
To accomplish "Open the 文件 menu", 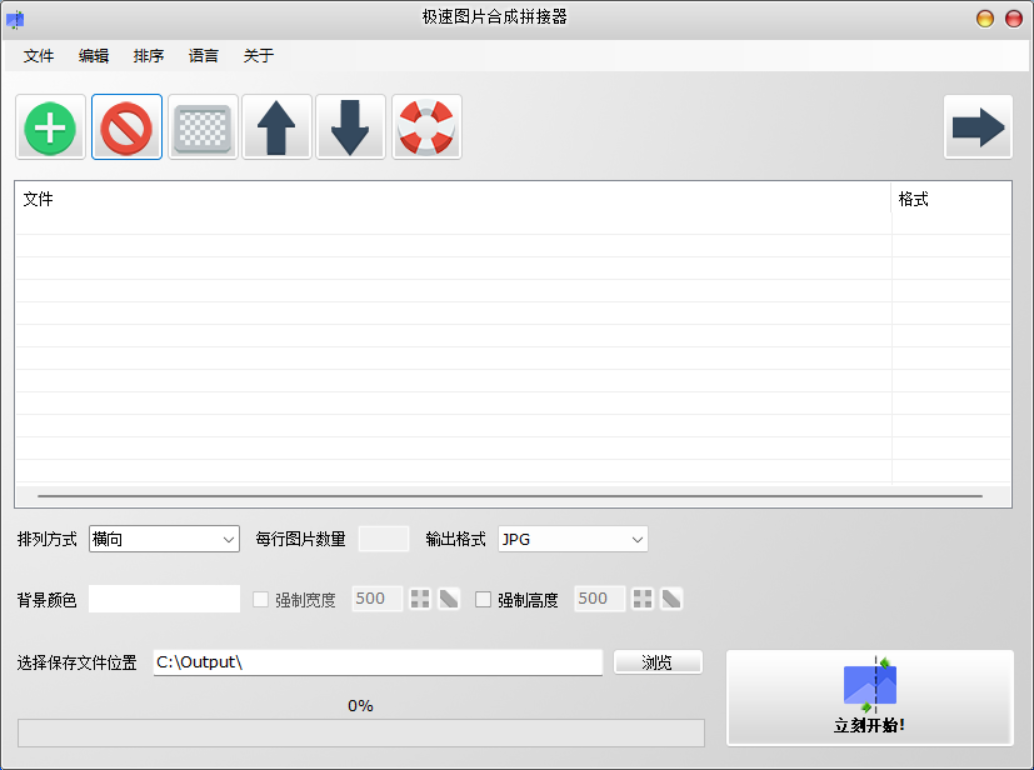I will 39,56.
